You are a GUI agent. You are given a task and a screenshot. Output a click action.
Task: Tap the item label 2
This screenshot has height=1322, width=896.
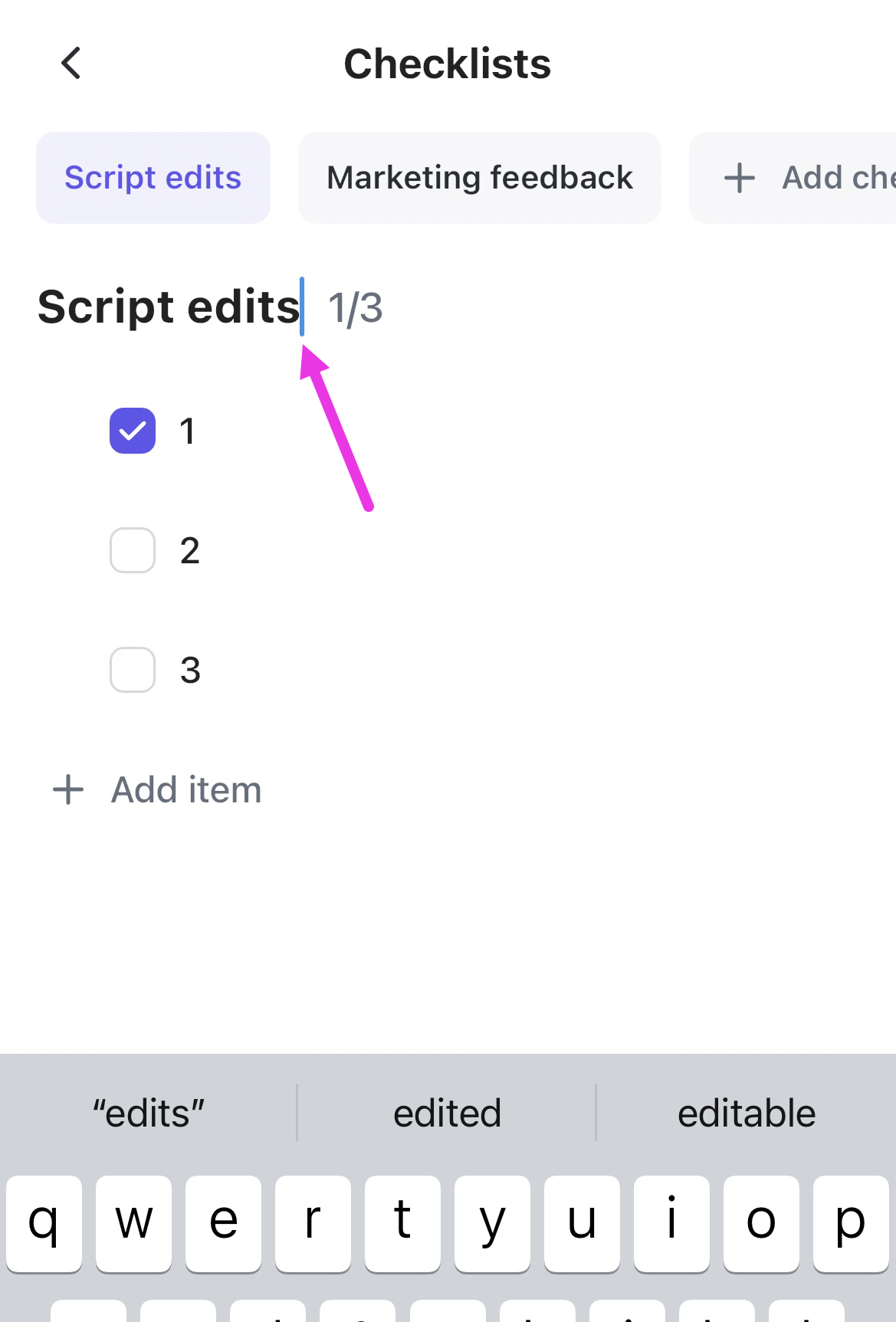pos(190,550)
